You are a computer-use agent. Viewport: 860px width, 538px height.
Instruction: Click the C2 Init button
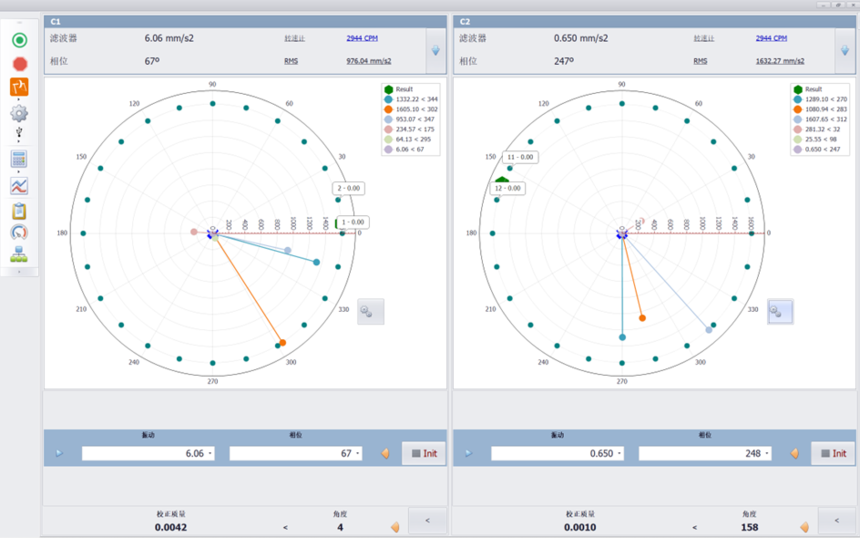[833, 454]
